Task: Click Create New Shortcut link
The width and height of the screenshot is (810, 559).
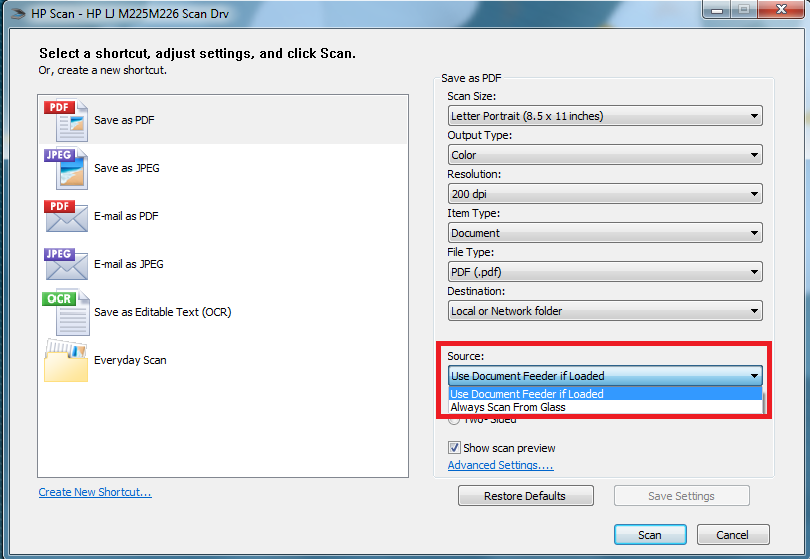Action: (95, 492)
